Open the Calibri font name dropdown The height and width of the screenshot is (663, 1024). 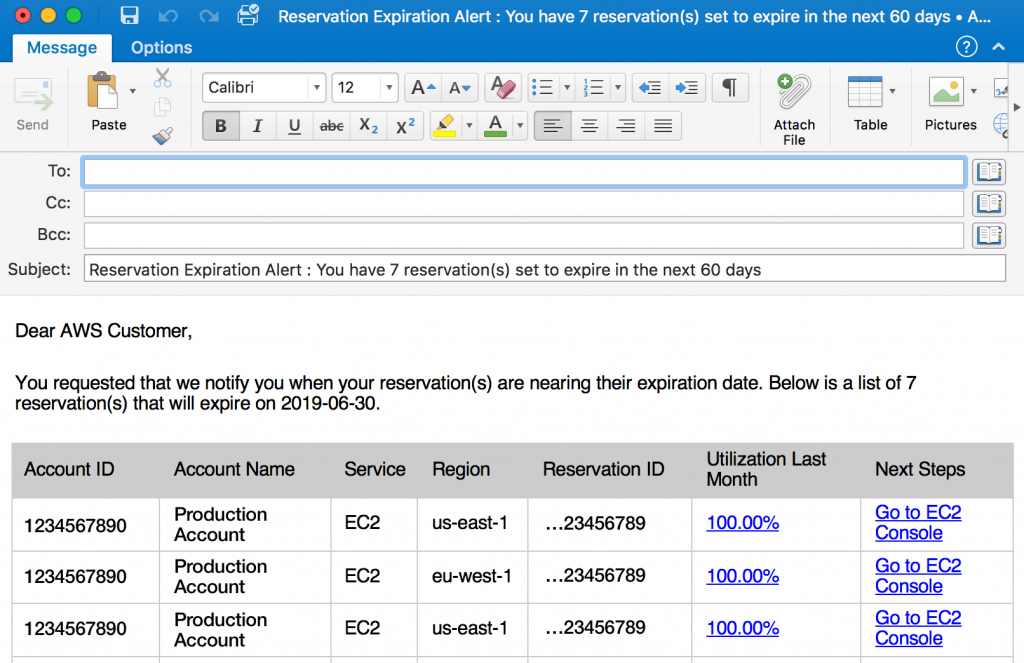(x=317, y=88)
